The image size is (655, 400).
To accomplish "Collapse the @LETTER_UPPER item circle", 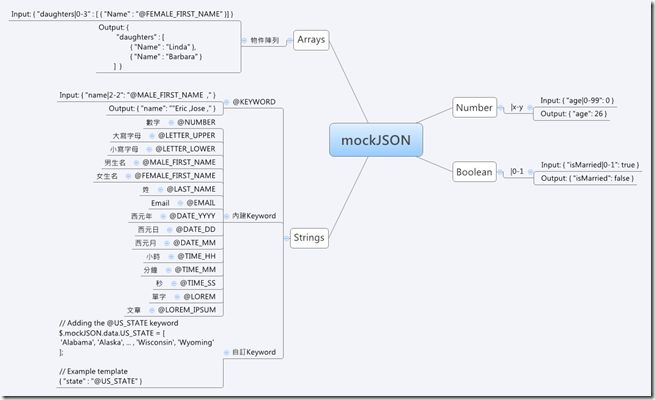I will pyautogui.click(x=152, y=136).
